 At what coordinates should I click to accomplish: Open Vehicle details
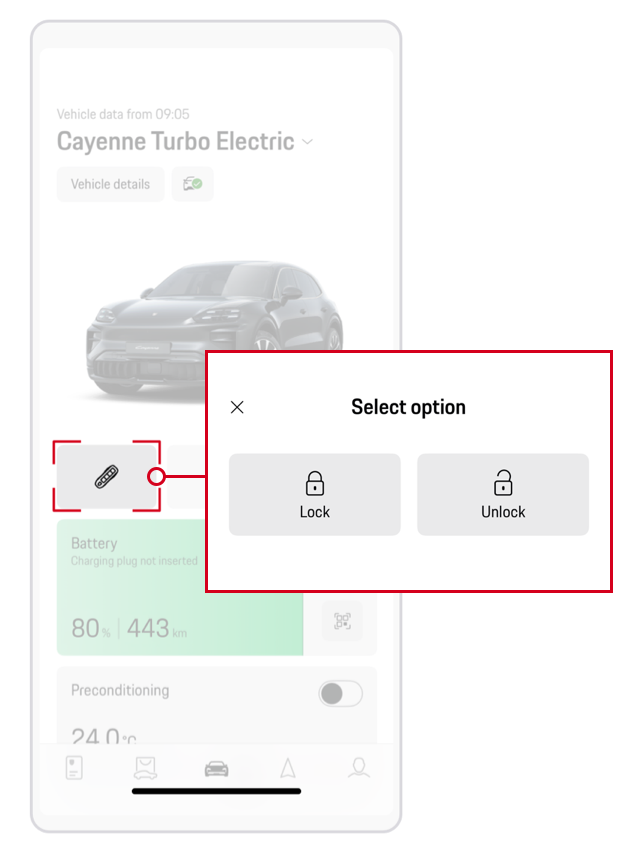click(109, 184)
